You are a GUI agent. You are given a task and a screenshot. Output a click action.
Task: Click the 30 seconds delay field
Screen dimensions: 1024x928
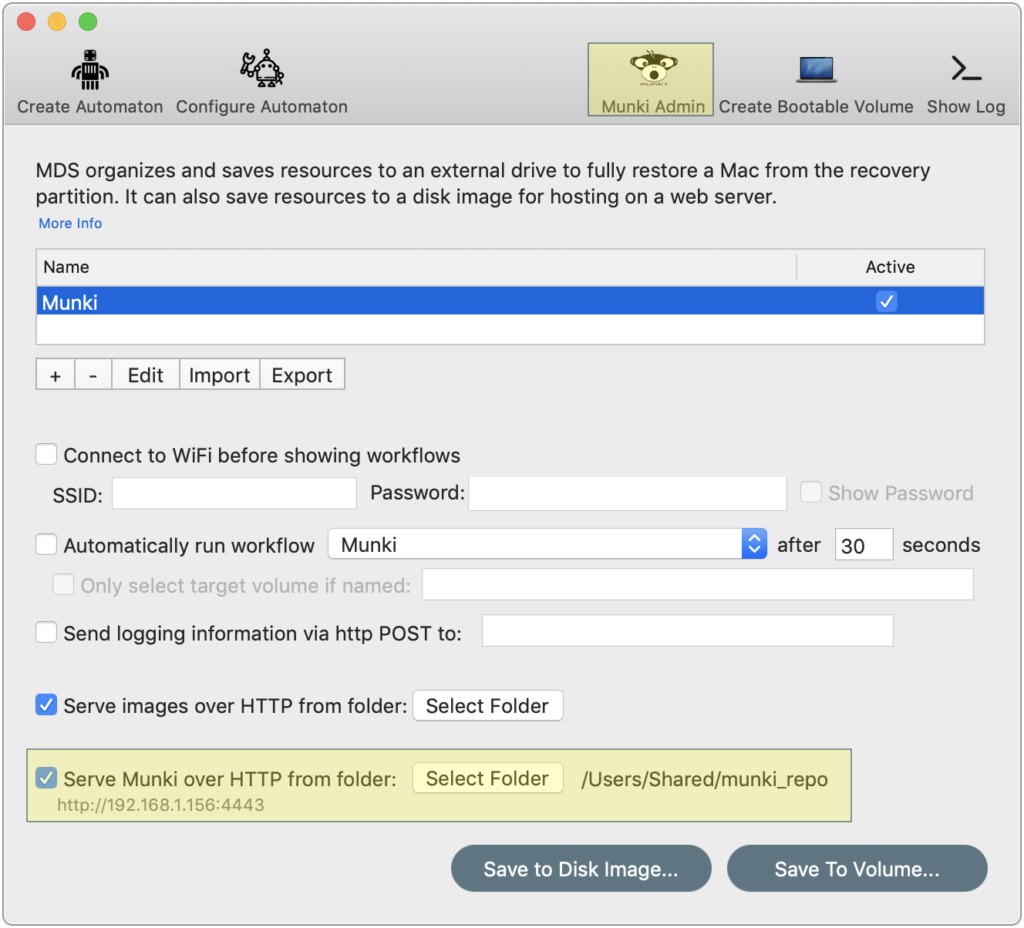click(x=864, y=545)
